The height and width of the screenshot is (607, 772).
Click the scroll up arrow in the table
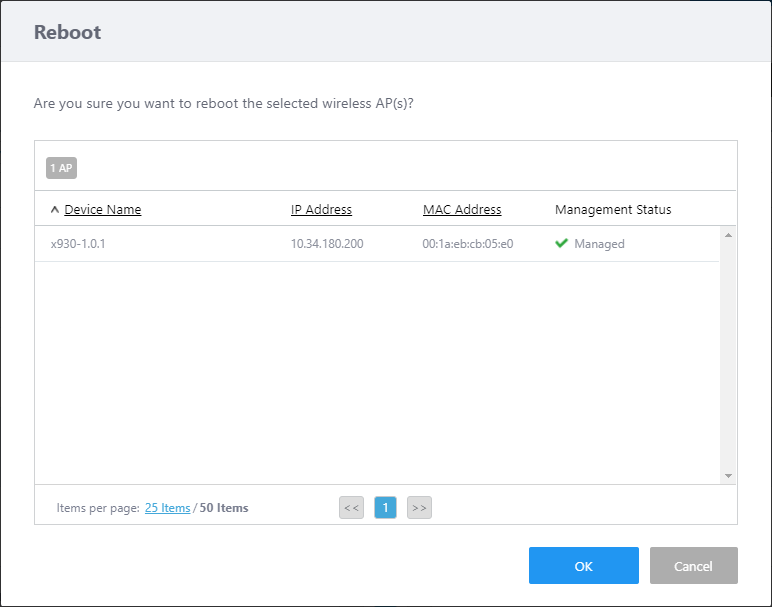pos(728,235)
